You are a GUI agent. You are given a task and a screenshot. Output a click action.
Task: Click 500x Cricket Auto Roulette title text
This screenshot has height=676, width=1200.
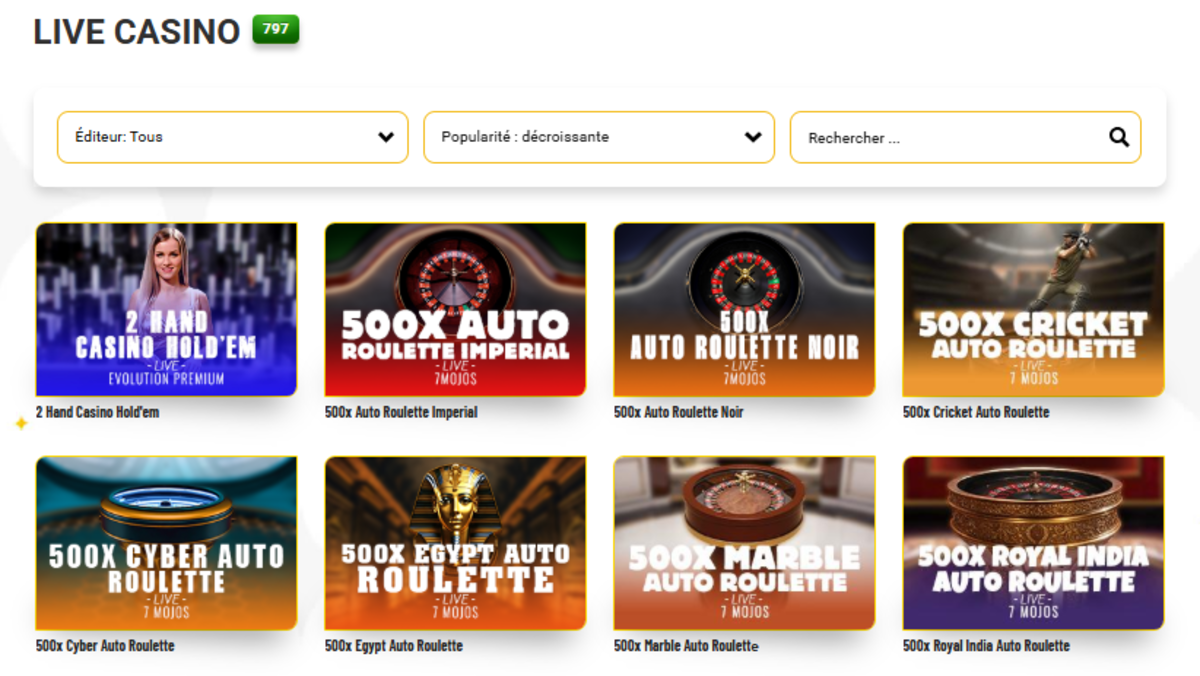coord(976,412)
